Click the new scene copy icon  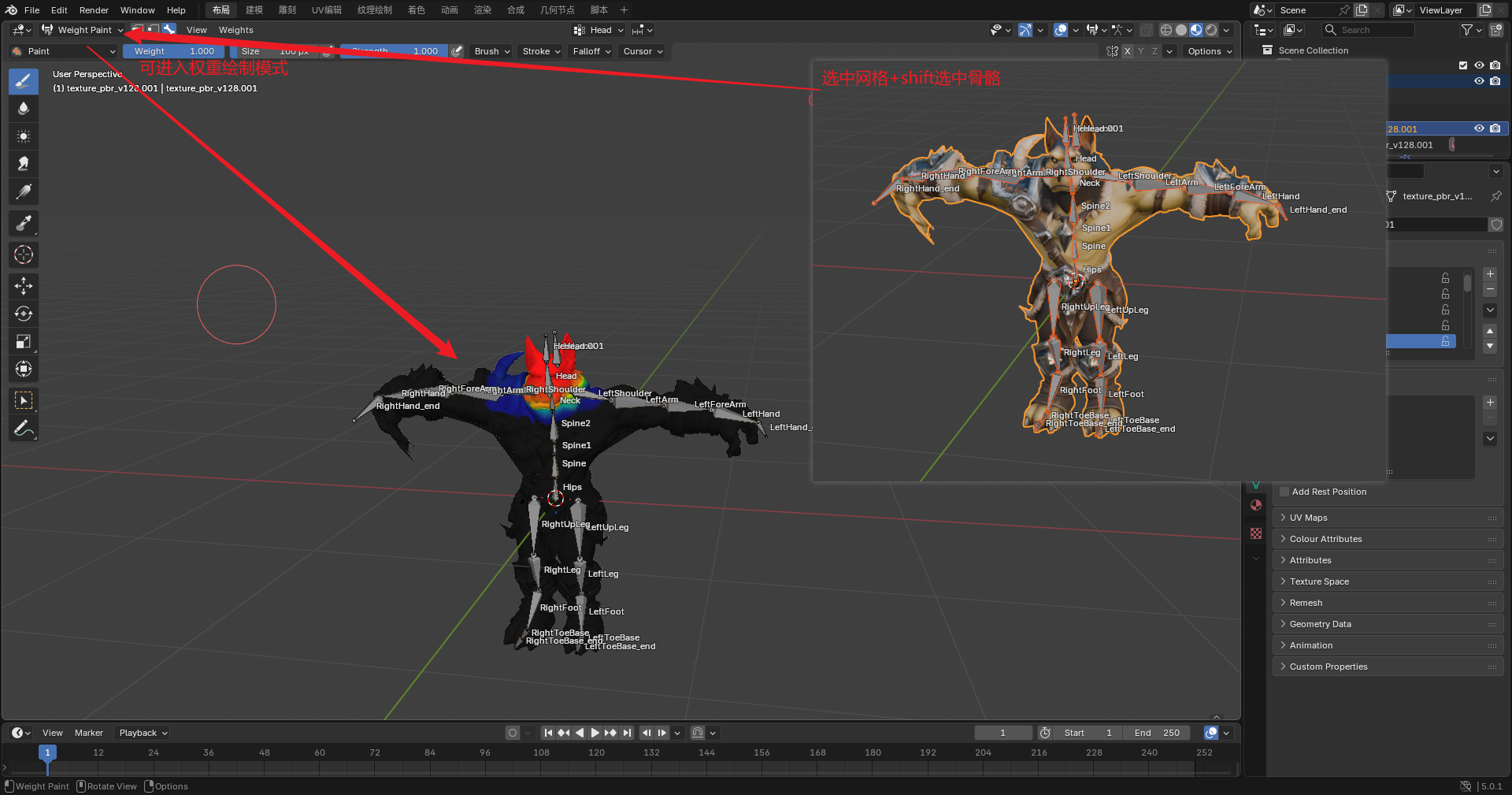(x=1362, y=10)
